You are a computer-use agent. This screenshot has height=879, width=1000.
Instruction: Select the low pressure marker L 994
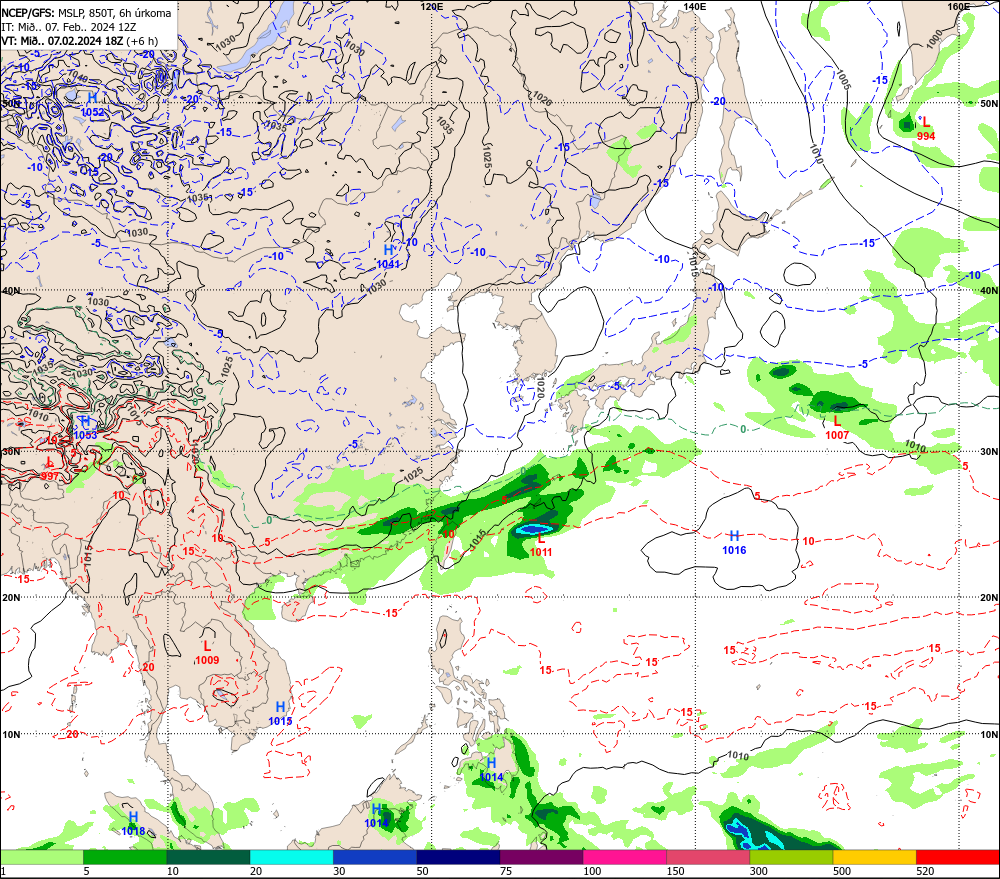coord(926,129)
